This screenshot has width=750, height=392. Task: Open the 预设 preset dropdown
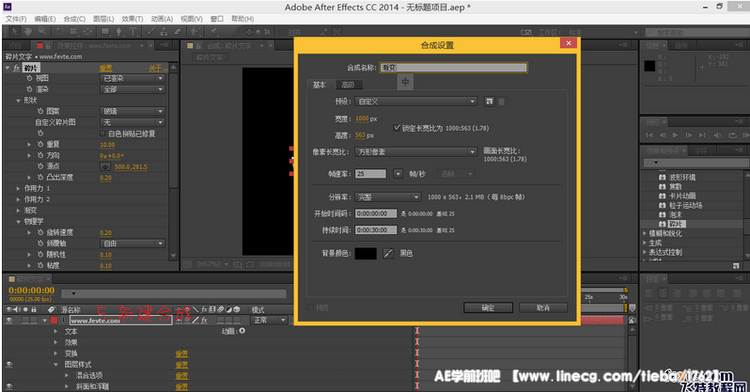tap(416, 101)
